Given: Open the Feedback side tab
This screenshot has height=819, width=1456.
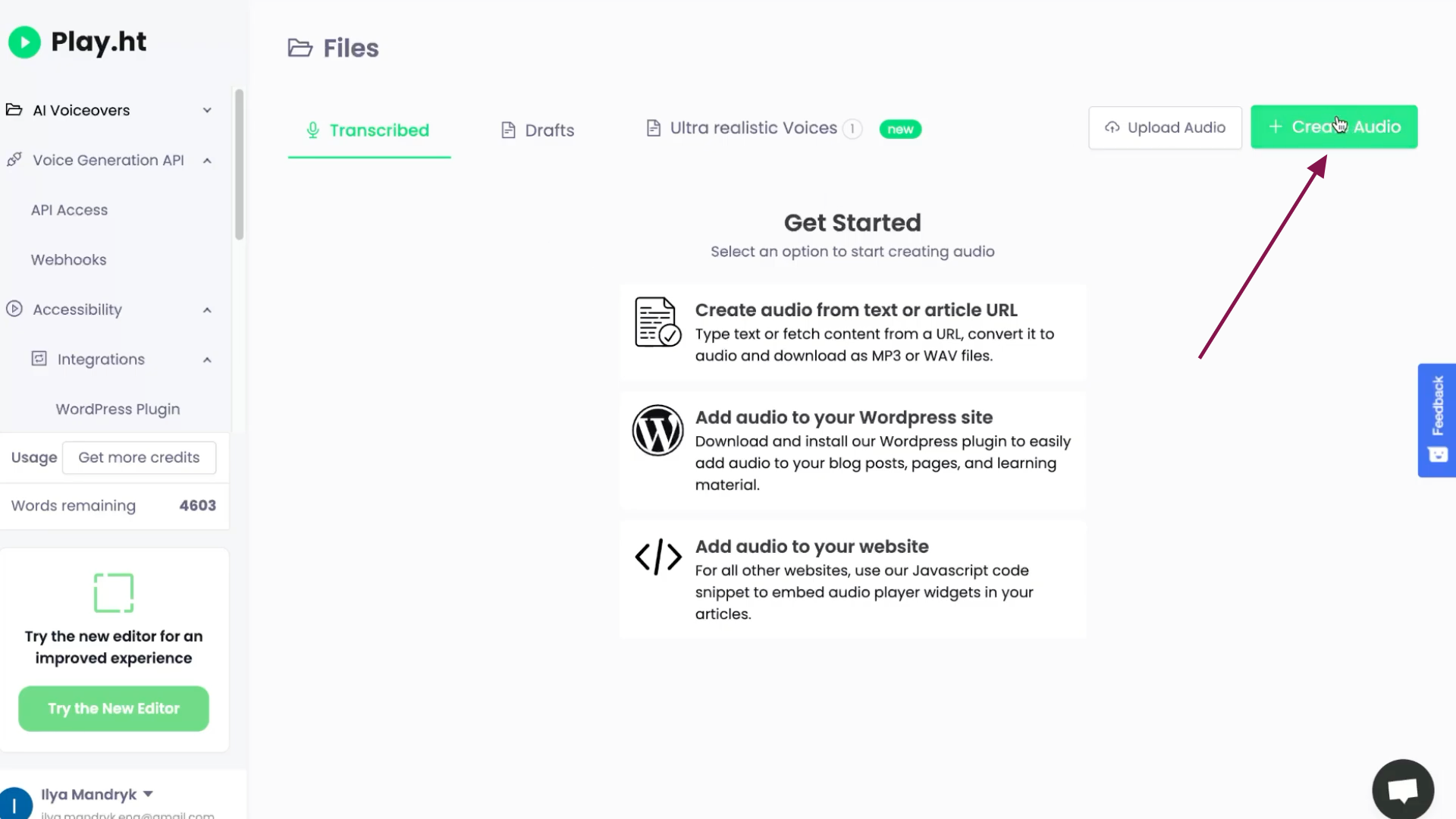Looking at the screenshot, I should 1437,420.
